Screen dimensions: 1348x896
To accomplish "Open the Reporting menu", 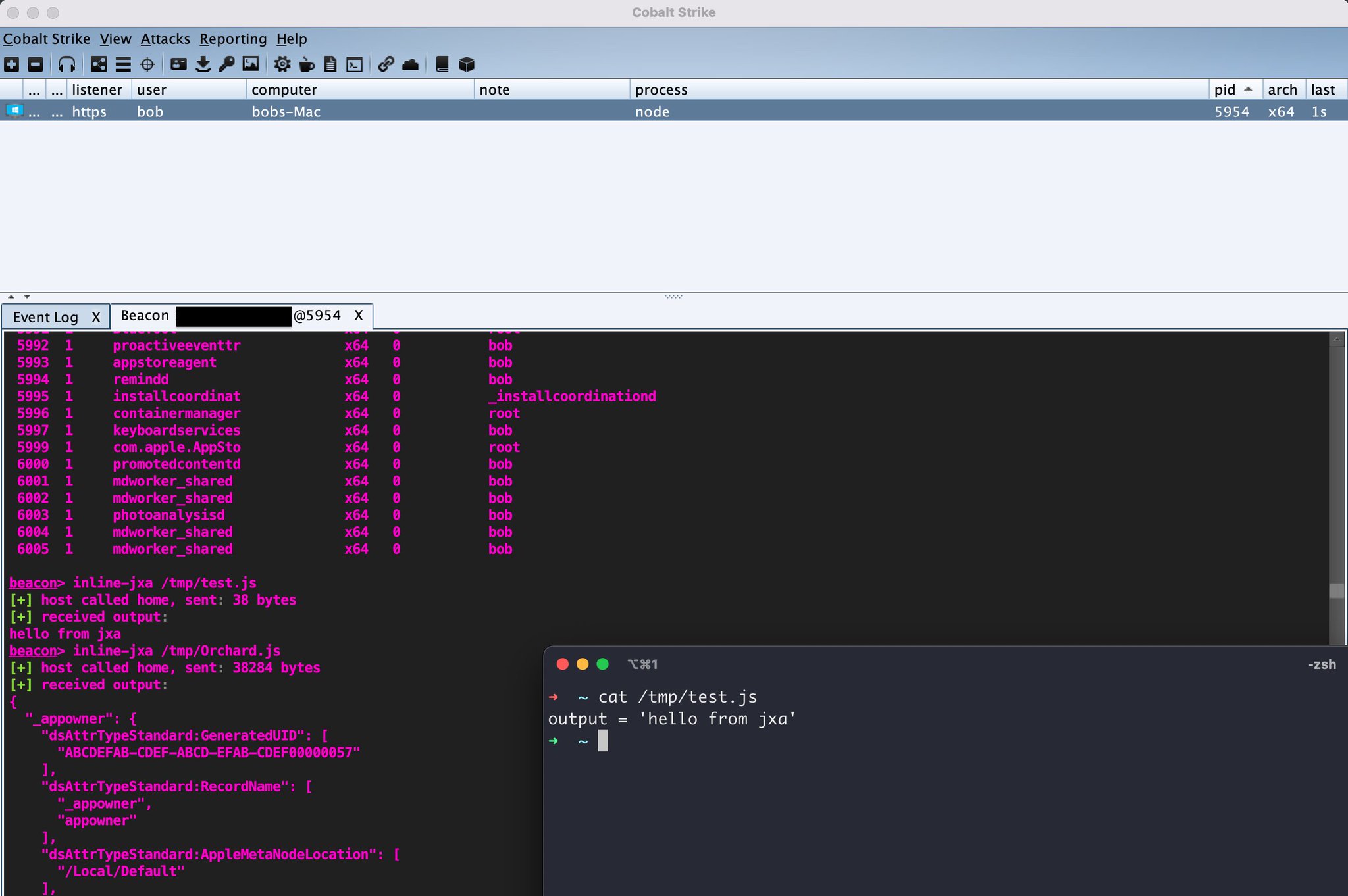I will pyautogui.click(x=233, y=39).
